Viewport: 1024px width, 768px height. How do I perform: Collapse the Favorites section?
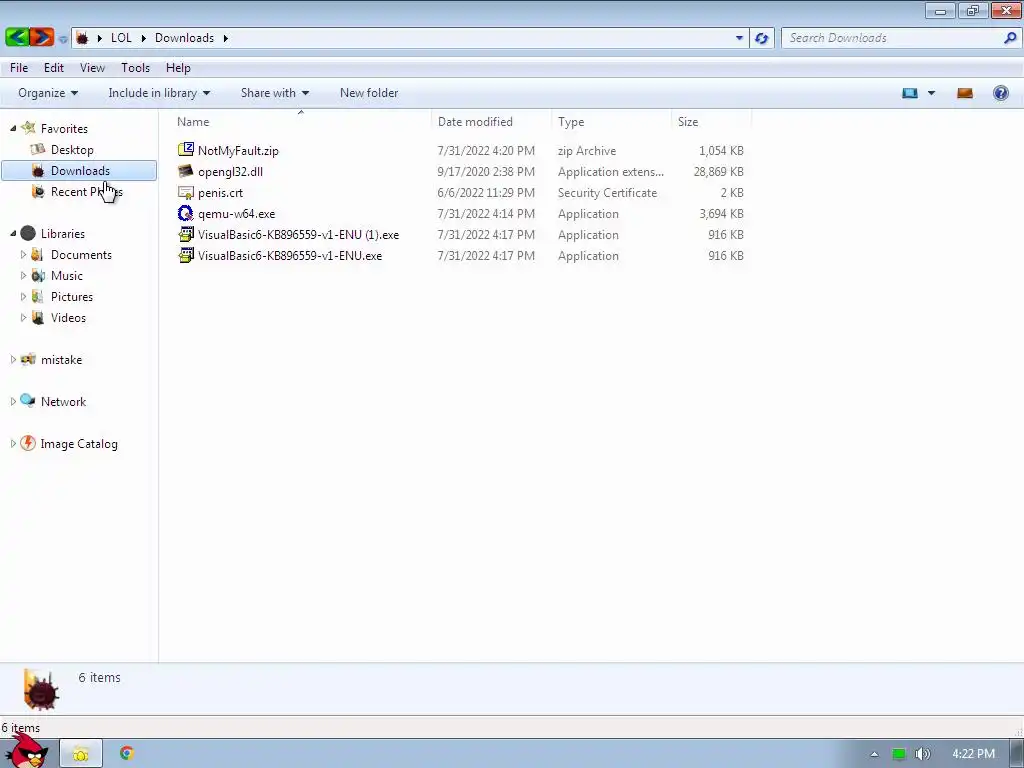coord(13,129)
